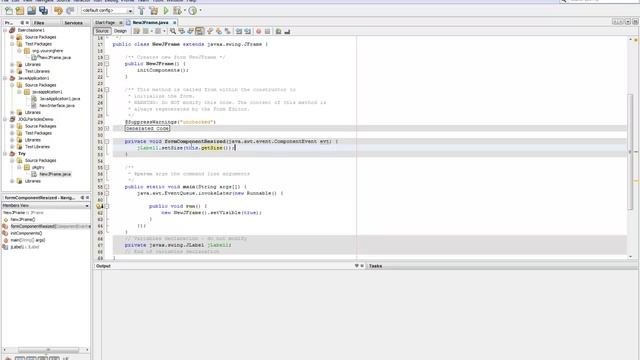Click the line 61 hint lightbulb glyph
640x360 pixels.
point(99,206)
